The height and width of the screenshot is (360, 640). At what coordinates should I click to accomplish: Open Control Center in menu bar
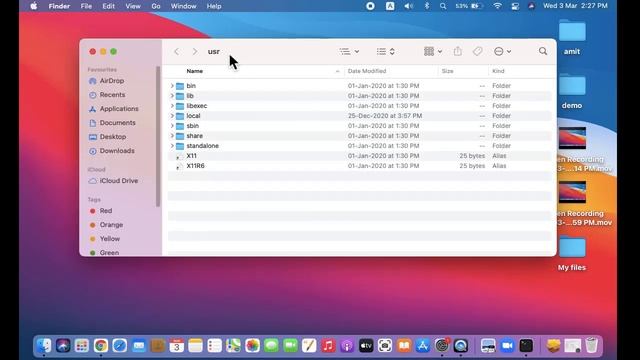515,6
